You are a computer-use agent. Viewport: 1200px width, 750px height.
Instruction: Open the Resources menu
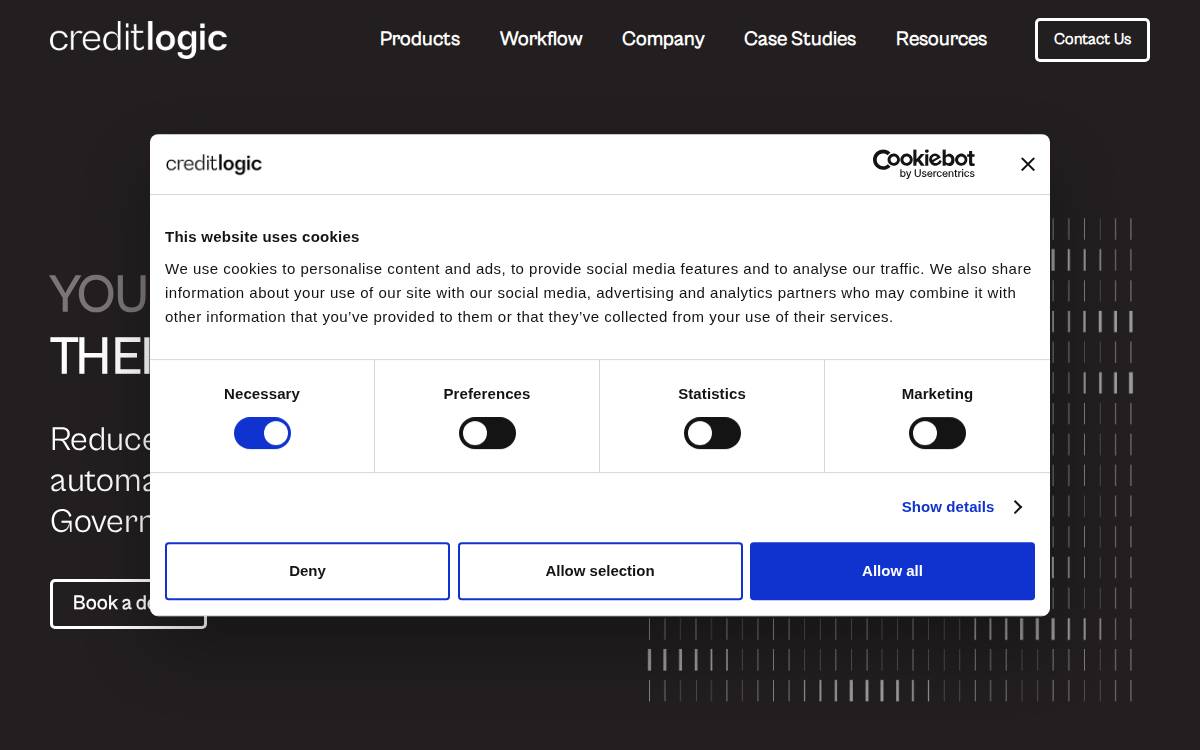pyautogui.click(x=941, y=39)
